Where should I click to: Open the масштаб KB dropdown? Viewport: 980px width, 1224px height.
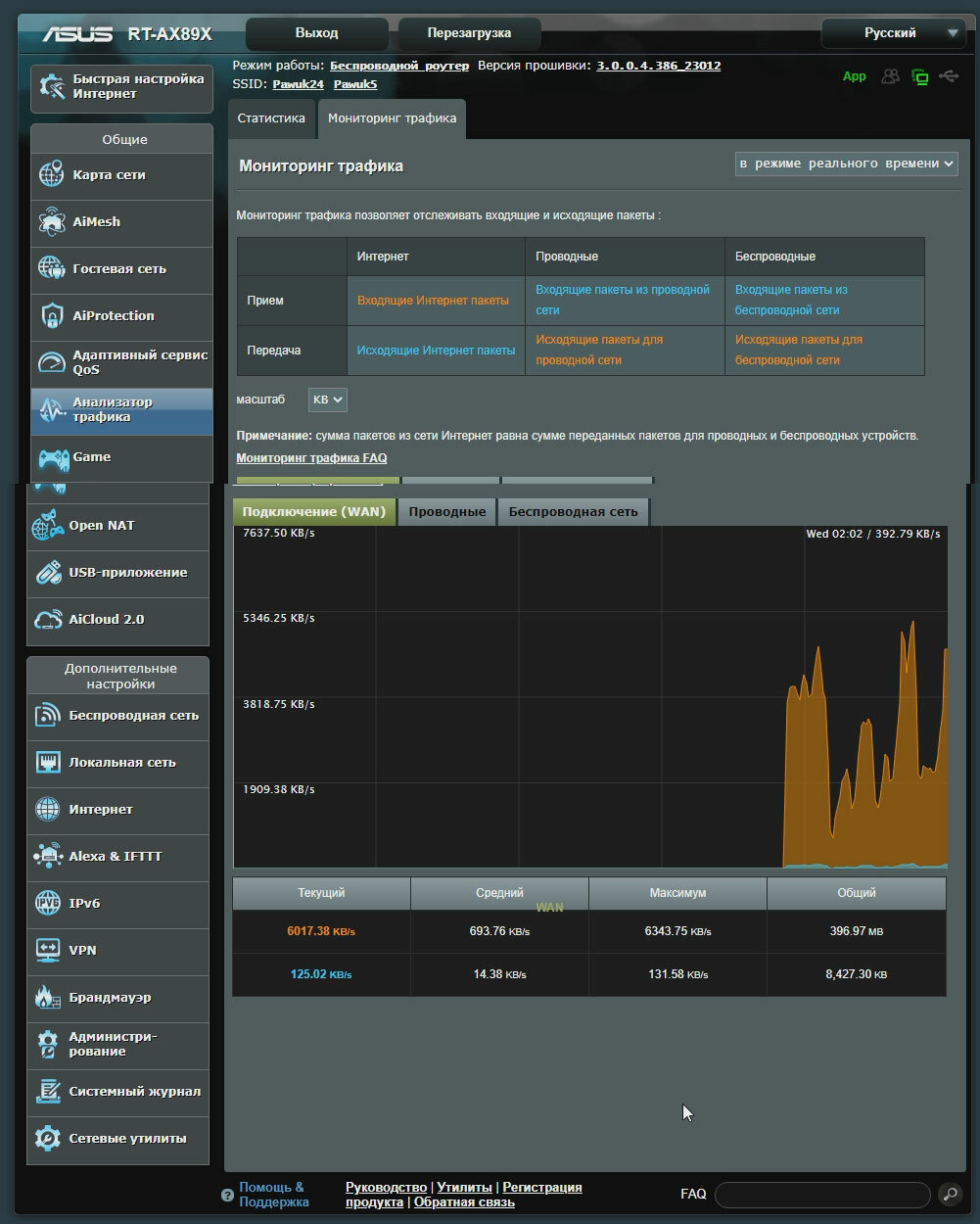328,400
